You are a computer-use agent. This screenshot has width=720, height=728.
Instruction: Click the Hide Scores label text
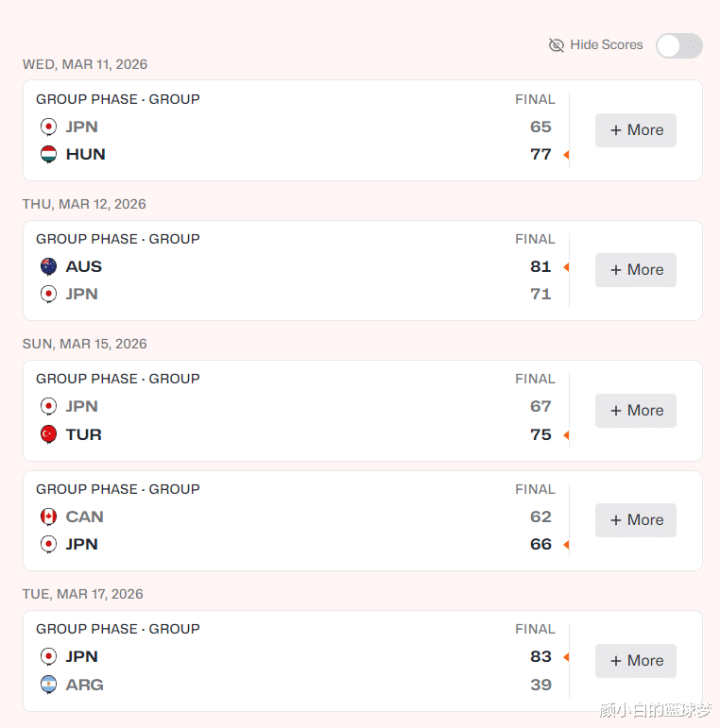(606, 45)
